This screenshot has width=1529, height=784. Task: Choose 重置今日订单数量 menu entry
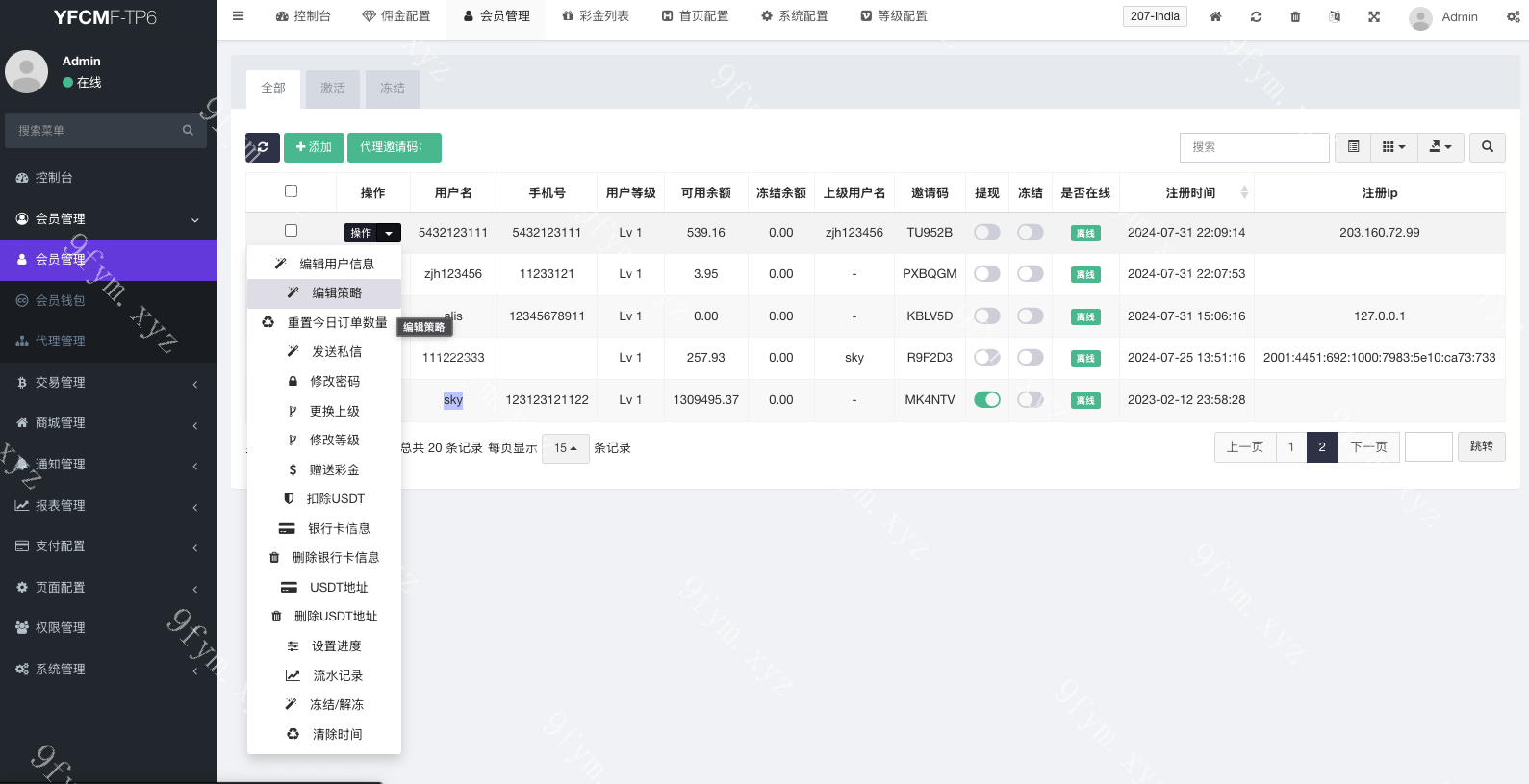click(x=324, y=323)
